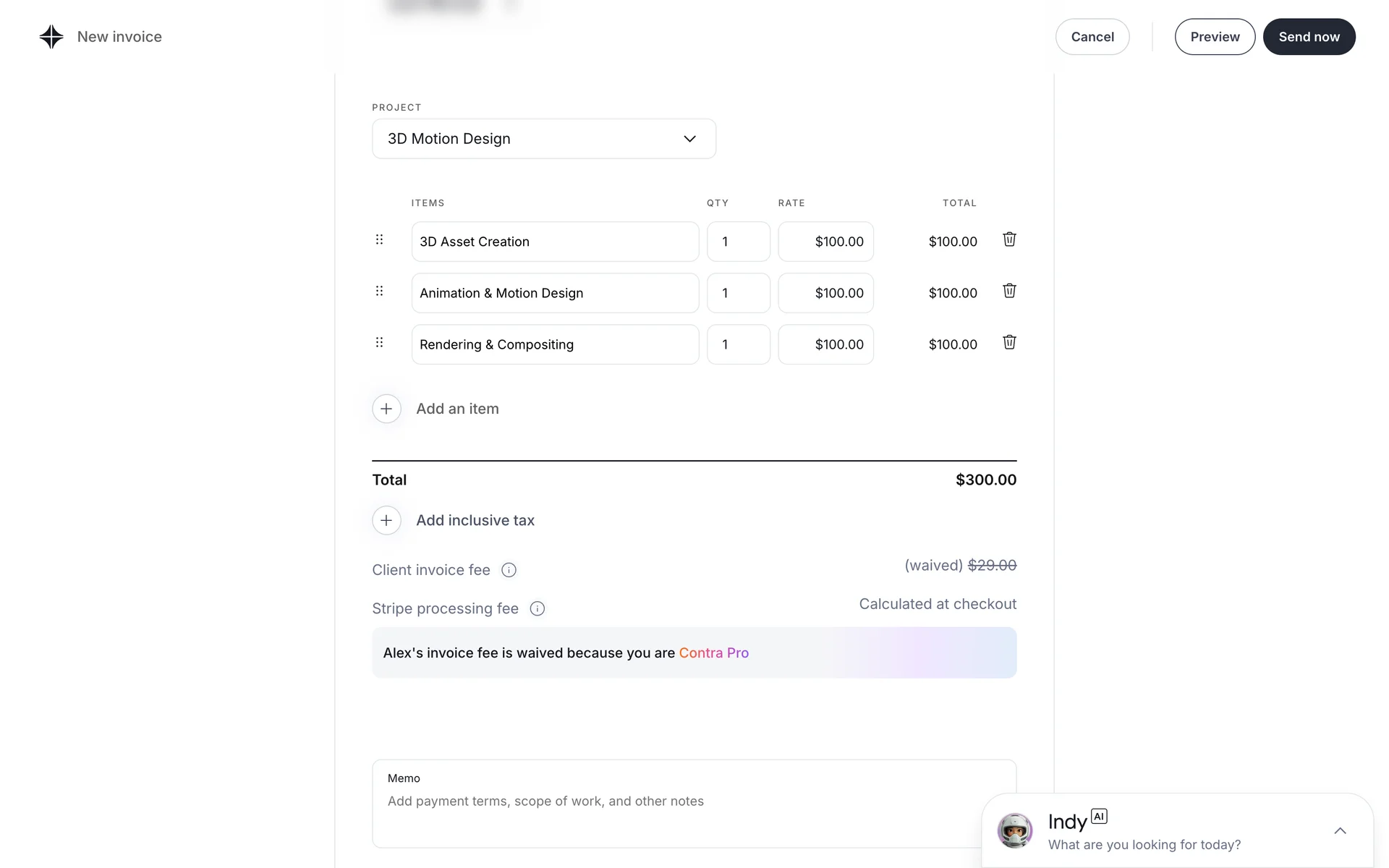Click drag handle beside Rendering & Compositing

point(379,342)
